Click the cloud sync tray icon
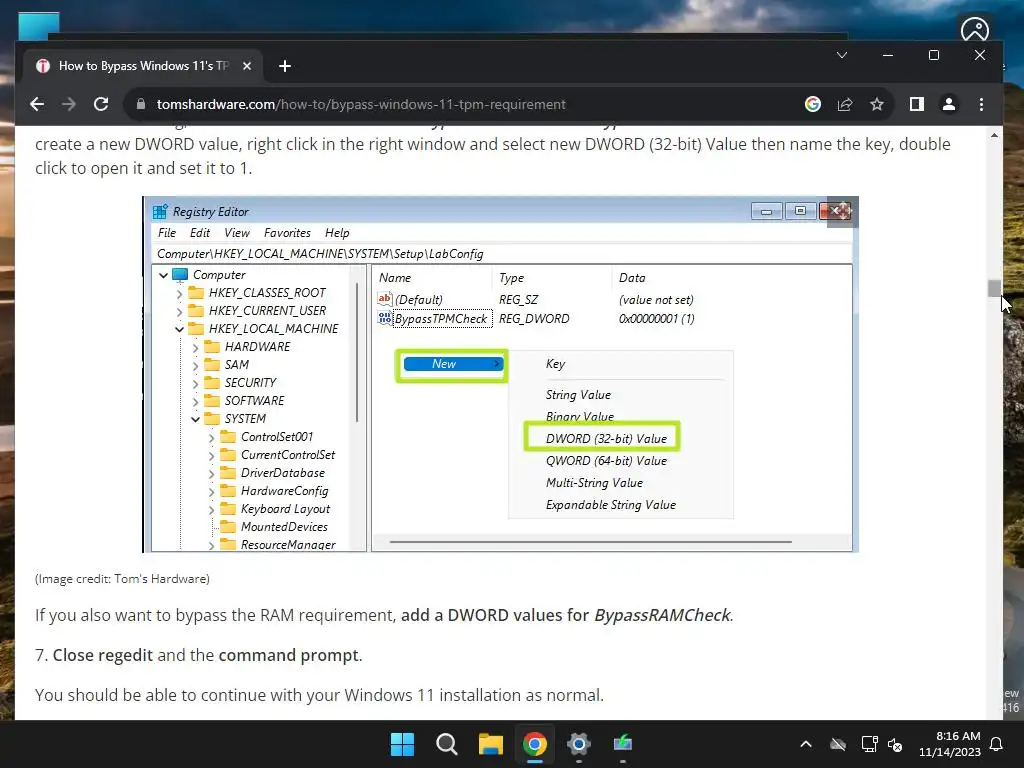The width and height of the screenshot is (1024, 768). (x=838, y=744)
